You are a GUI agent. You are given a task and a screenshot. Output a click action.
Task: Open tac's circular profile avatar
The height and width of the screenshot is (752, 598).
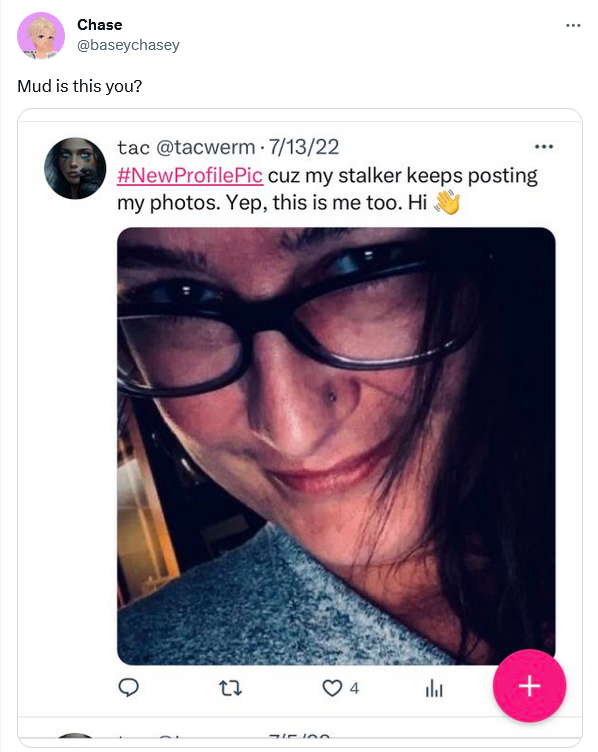click(x=75, y=168)
